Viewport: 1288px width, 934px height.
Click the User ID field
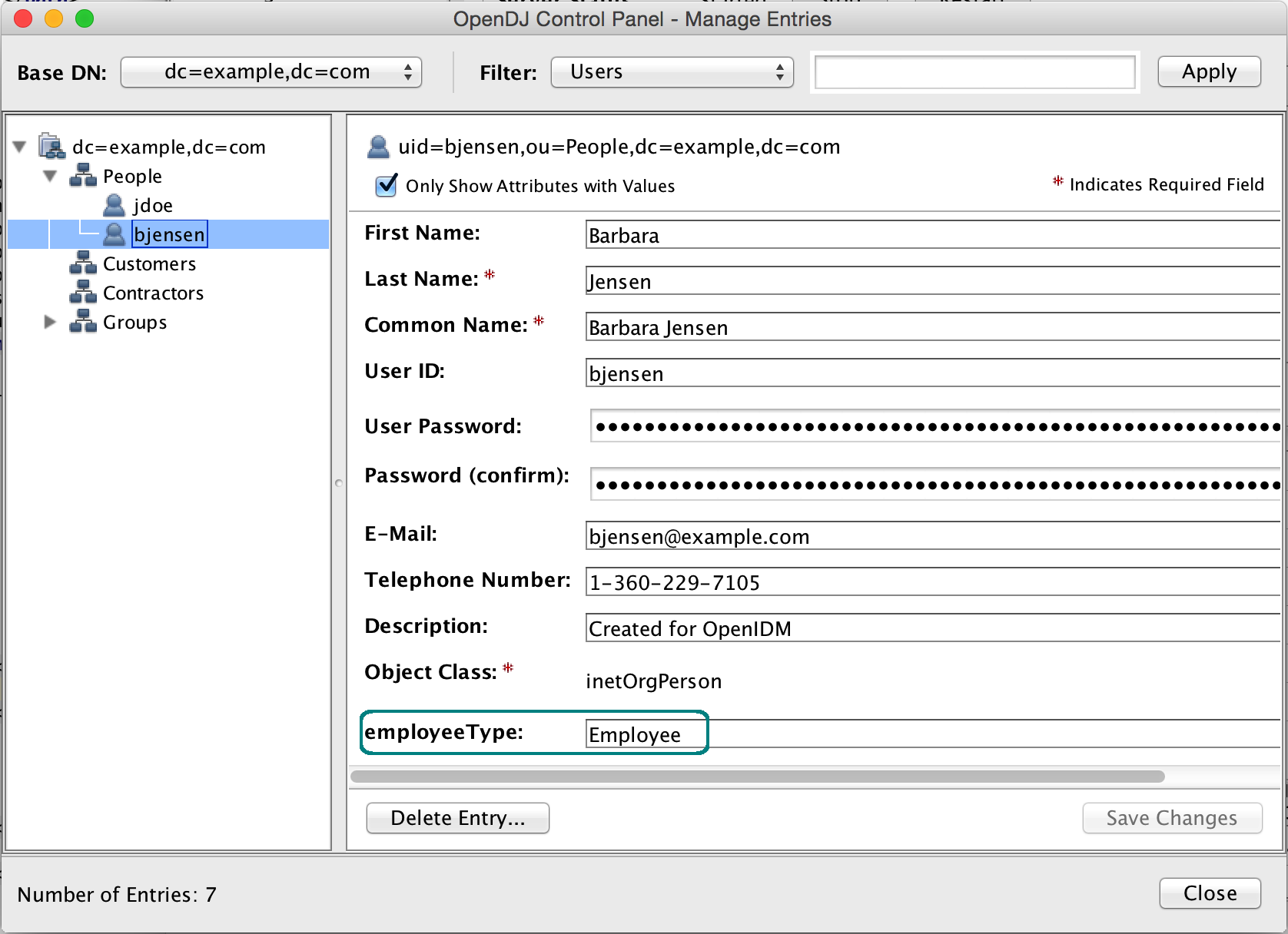click(933, 373)
